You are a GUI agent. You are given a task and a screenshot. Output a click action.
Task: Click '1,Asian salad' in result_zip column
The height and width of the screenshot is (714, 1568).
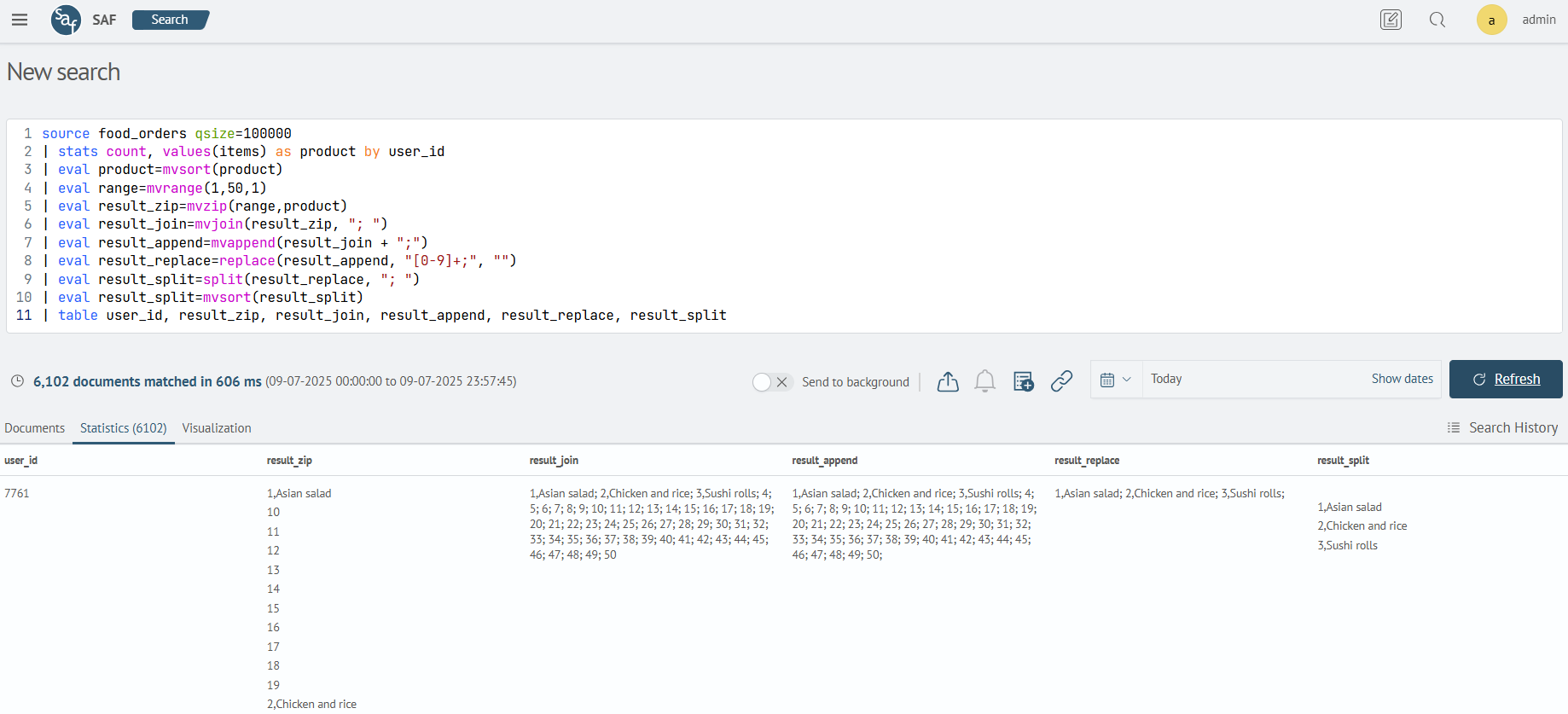[x=299, y=493]
